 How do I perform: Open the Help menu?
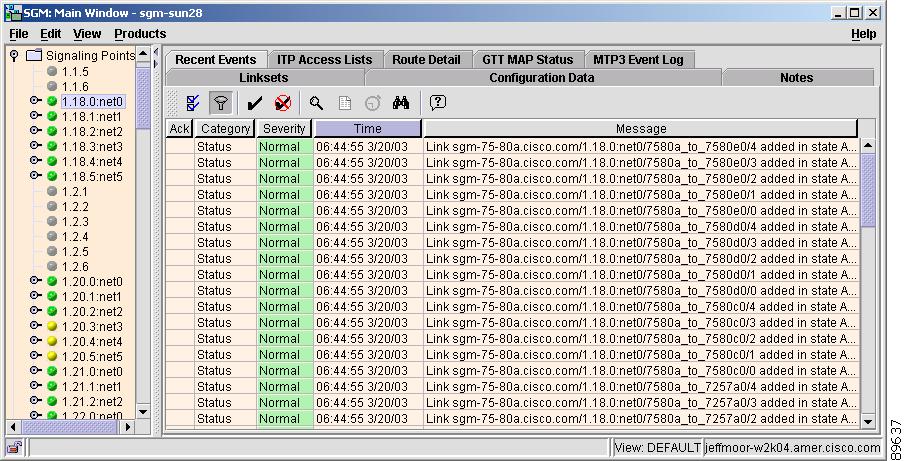click(864, 34)
